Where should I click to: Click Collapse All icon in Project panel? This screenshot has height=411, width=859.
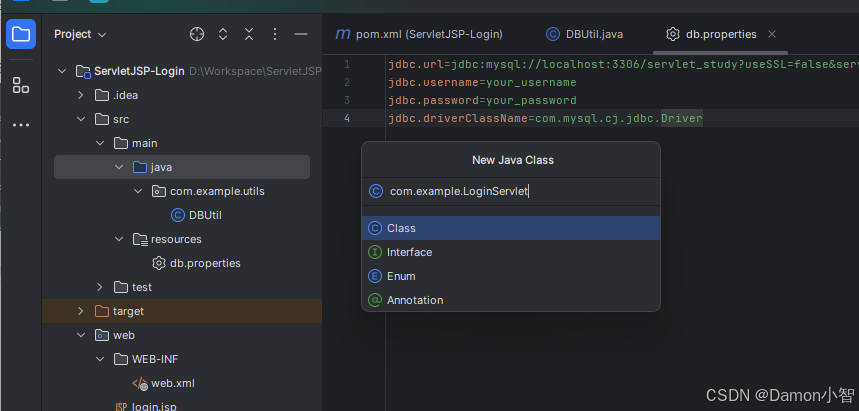click(x=249, y=34)
